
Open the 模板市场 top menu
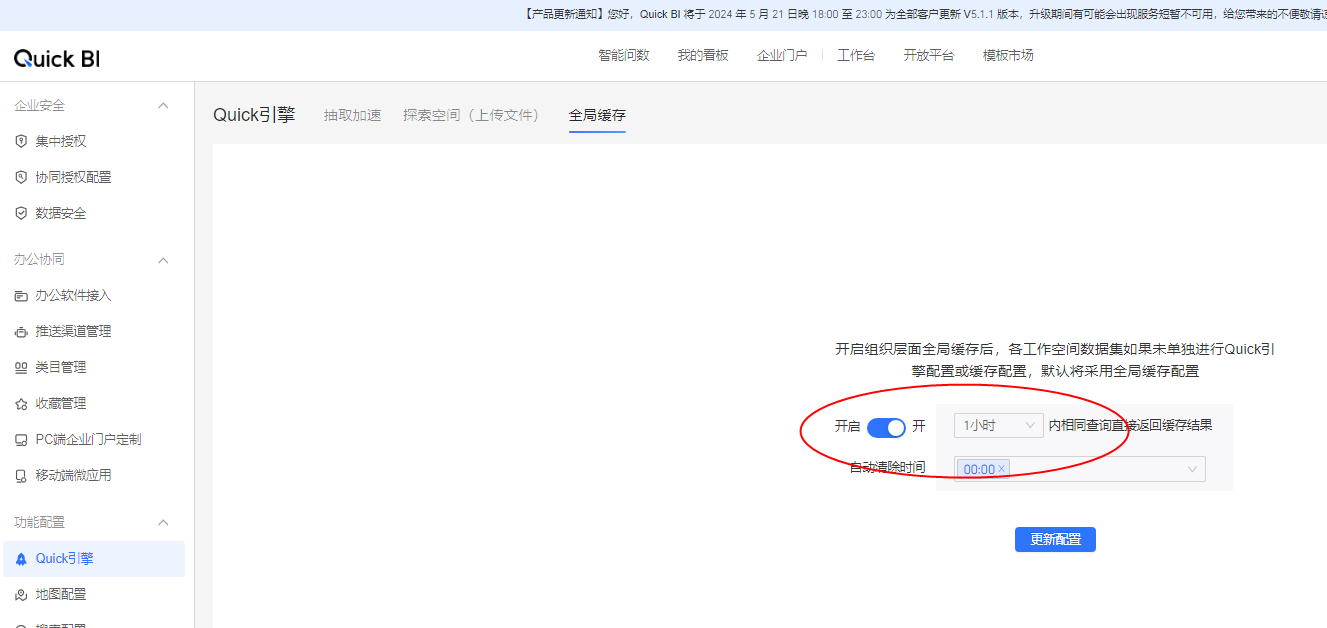(x=1008, y=55)
